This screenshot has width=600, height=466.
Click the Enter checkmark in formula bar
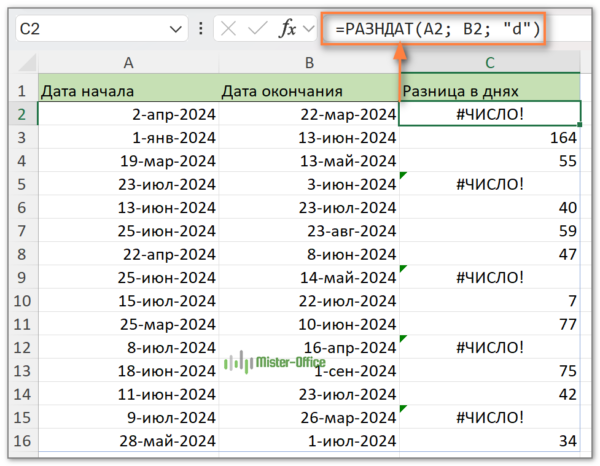tap(257, 29)
